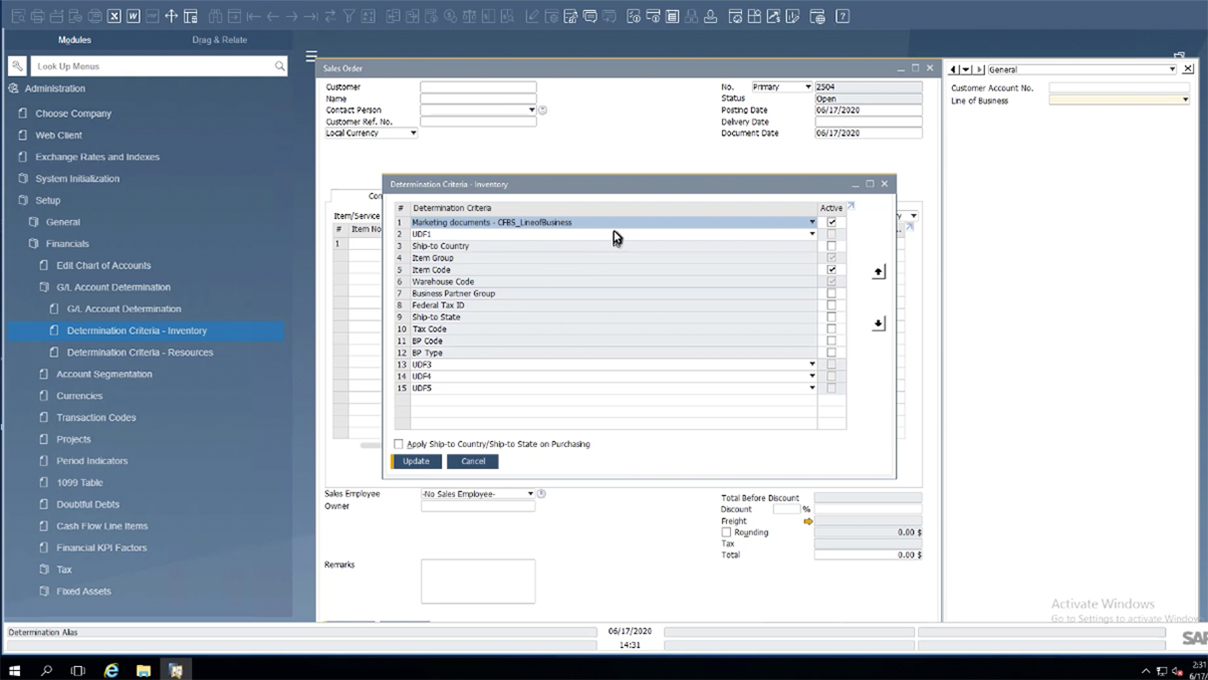Use the Find binoculars icon
The height and width of the screenshot is (680, 1208).
(213, 14)
